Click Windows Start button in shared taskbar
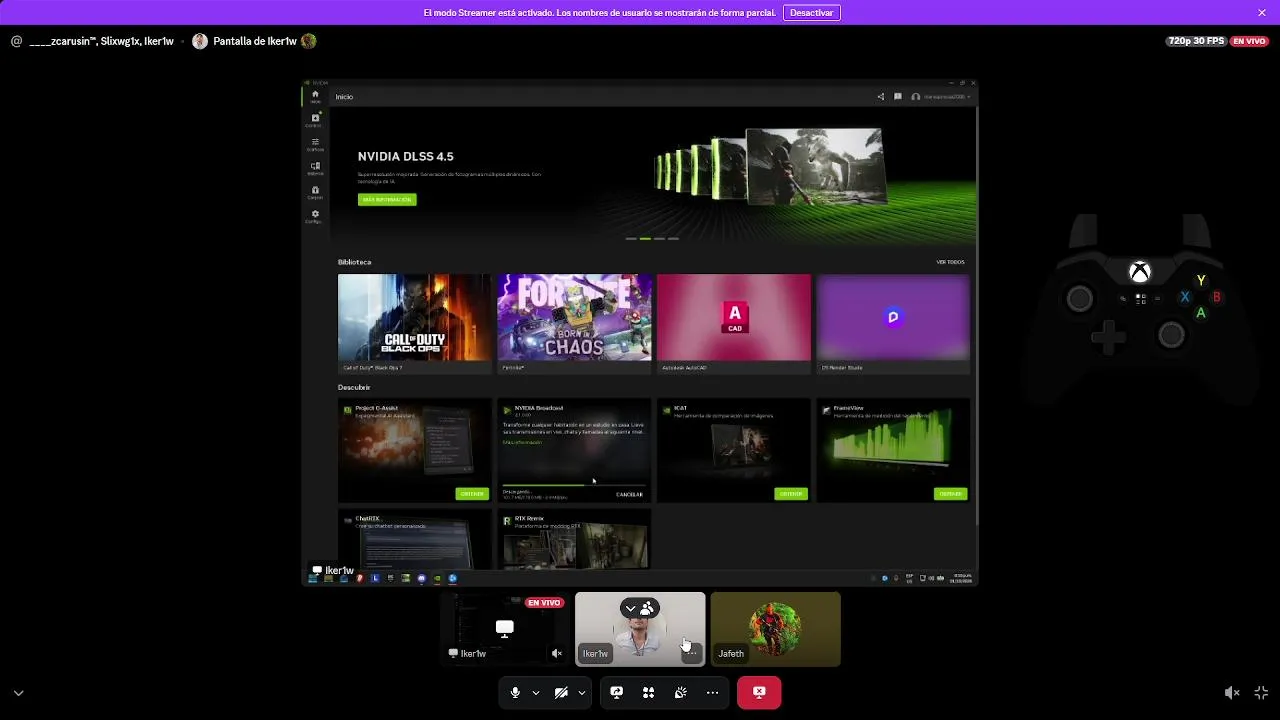Image resolution: width=1280 pixels, height=720 pixels. click(x=313, y=578)
